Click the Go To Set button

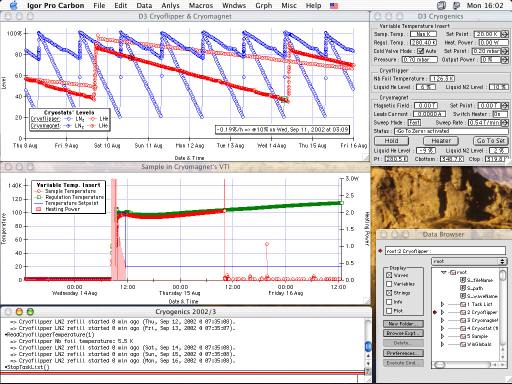pos(491,141)
